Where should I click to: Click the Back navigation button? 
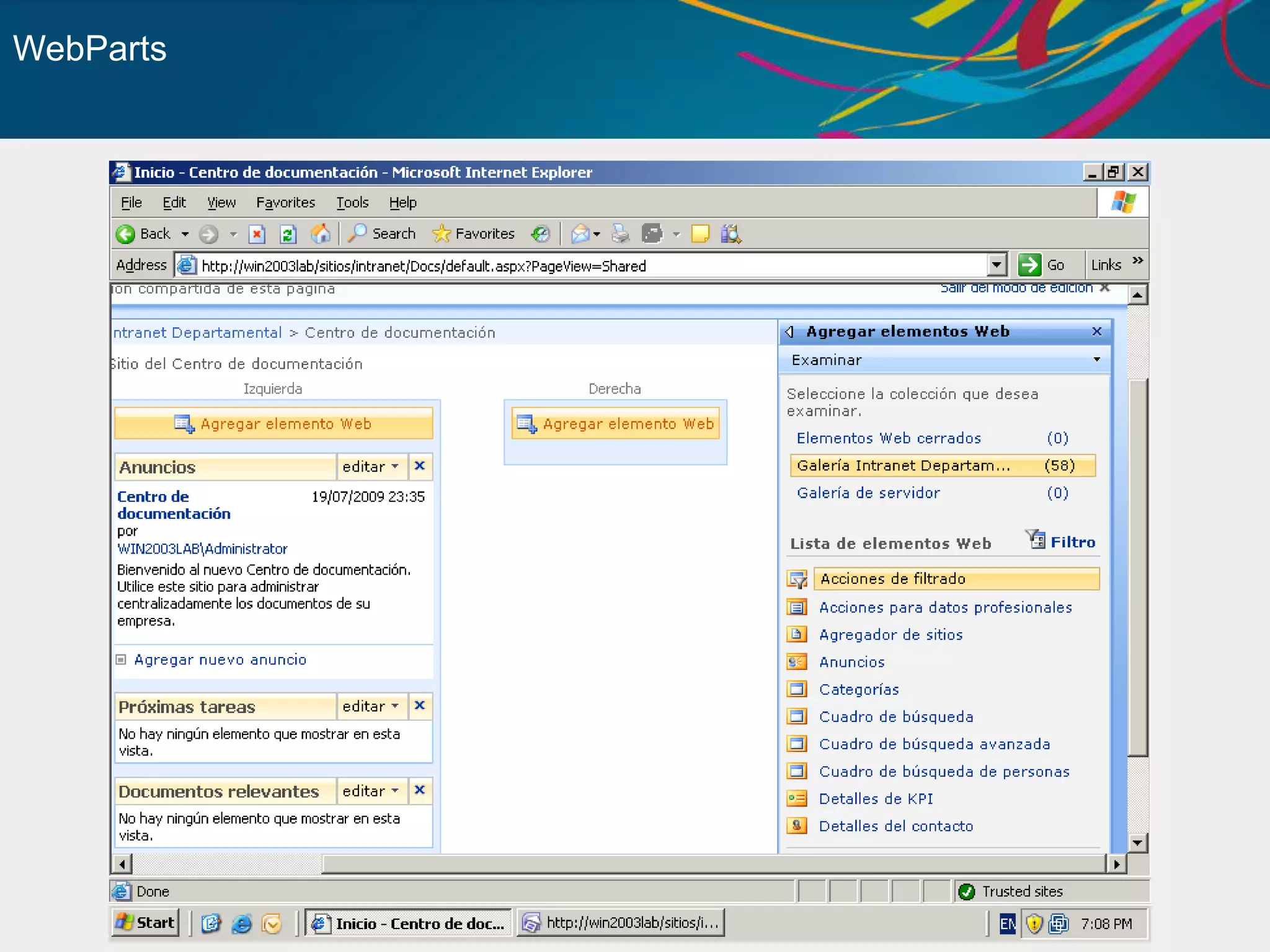coord(143,234)
